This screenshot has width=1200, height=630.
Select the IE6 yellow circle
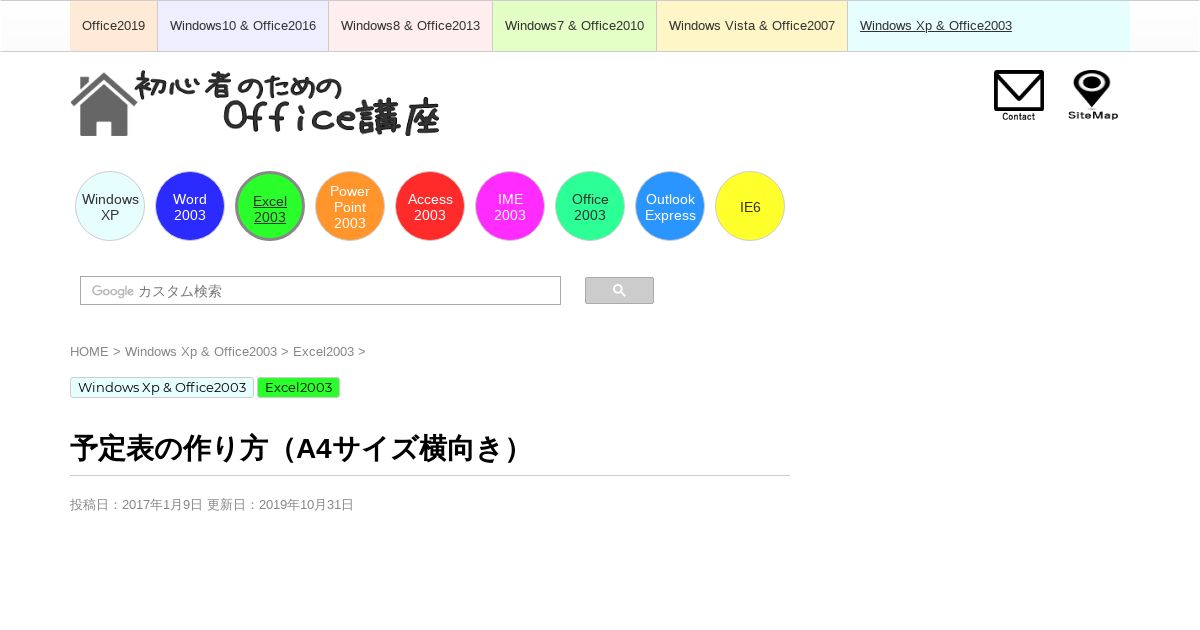click(750, 206)
